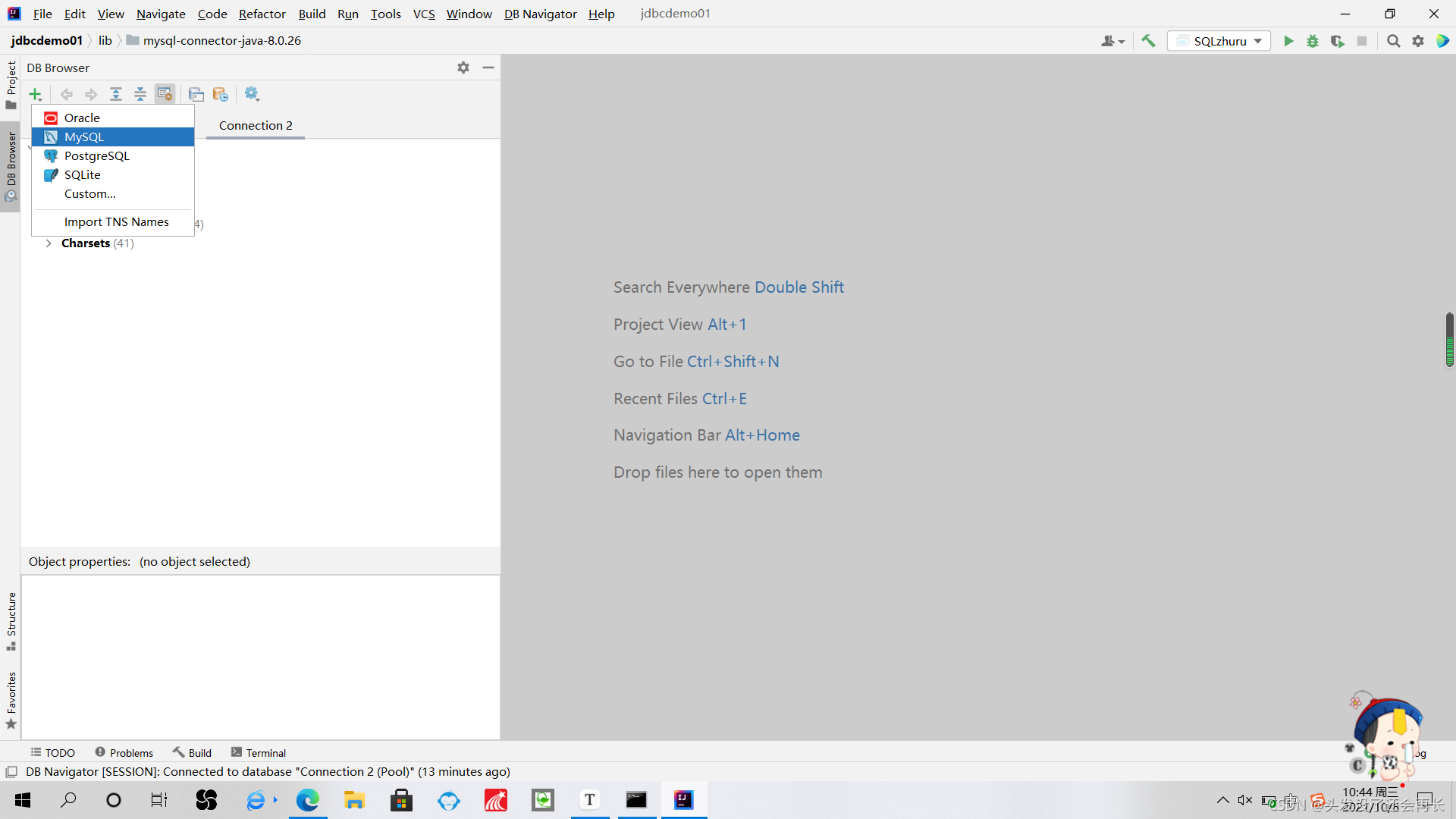Open the Terminal tool window
The width and height of the screenshot is (1456, 819).
click(259, 752)
